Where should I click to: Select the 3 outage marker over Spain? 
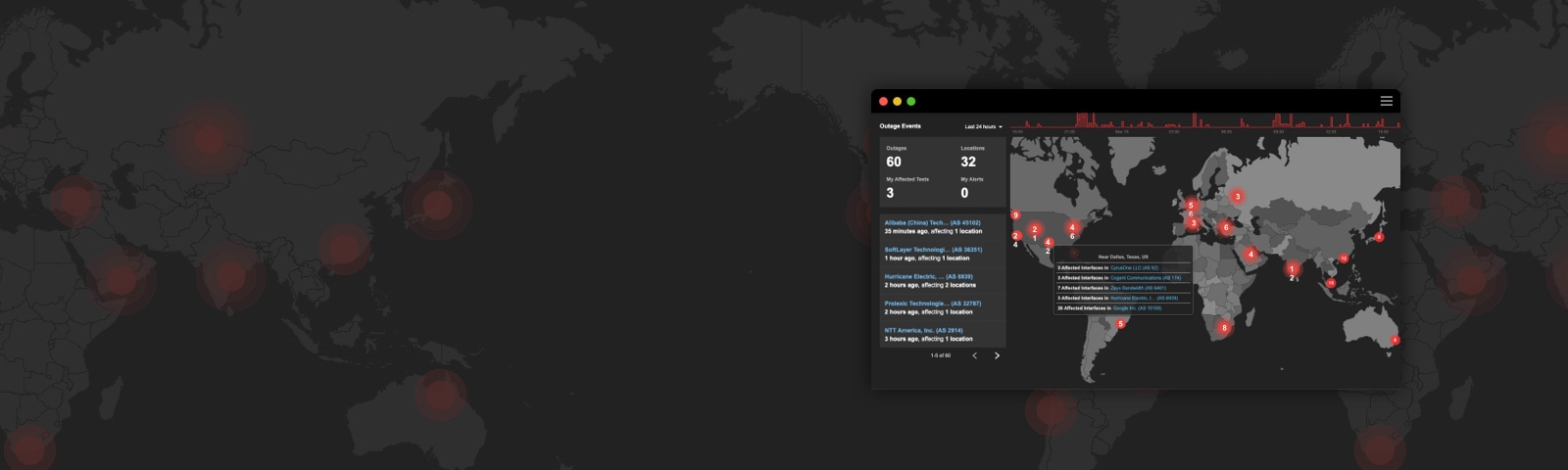click(1193, 223)
